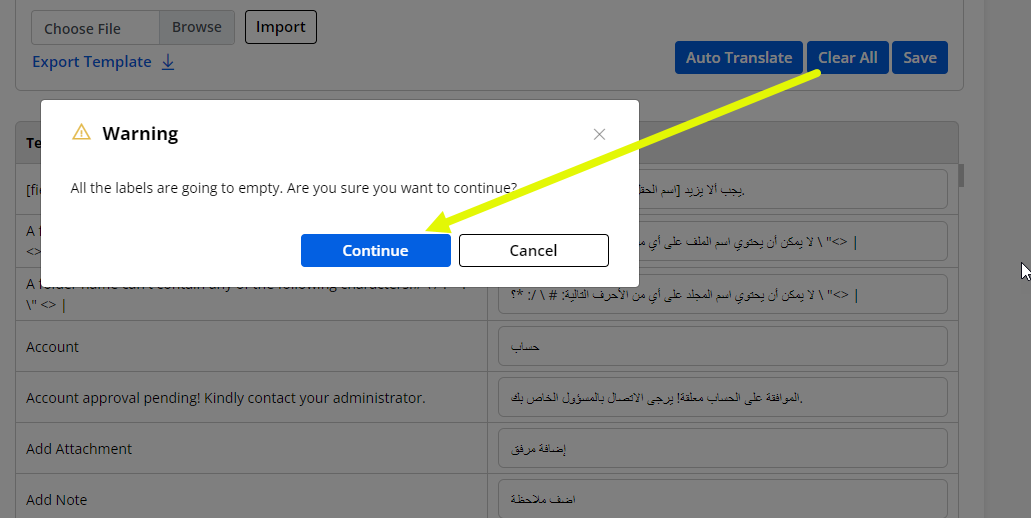The image size is (1031, 518).
Task: Edit the Arabic translation for Account
Action: (722, 347)
